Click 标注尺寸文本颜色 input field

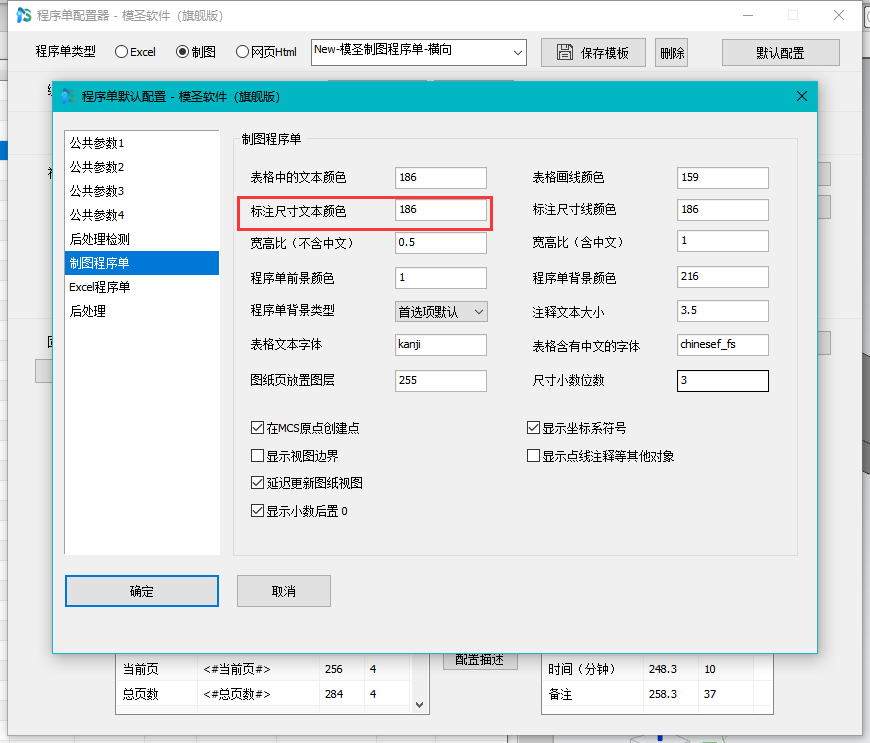[x=441, y=210]
